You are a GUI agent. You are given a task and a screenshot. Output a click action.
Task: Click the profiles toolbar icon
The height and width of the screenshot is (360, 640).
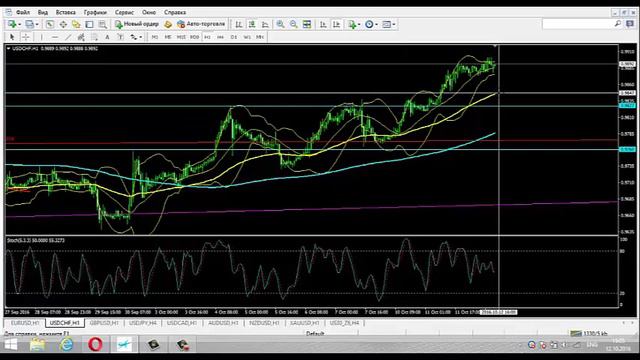tap(29, 24)
